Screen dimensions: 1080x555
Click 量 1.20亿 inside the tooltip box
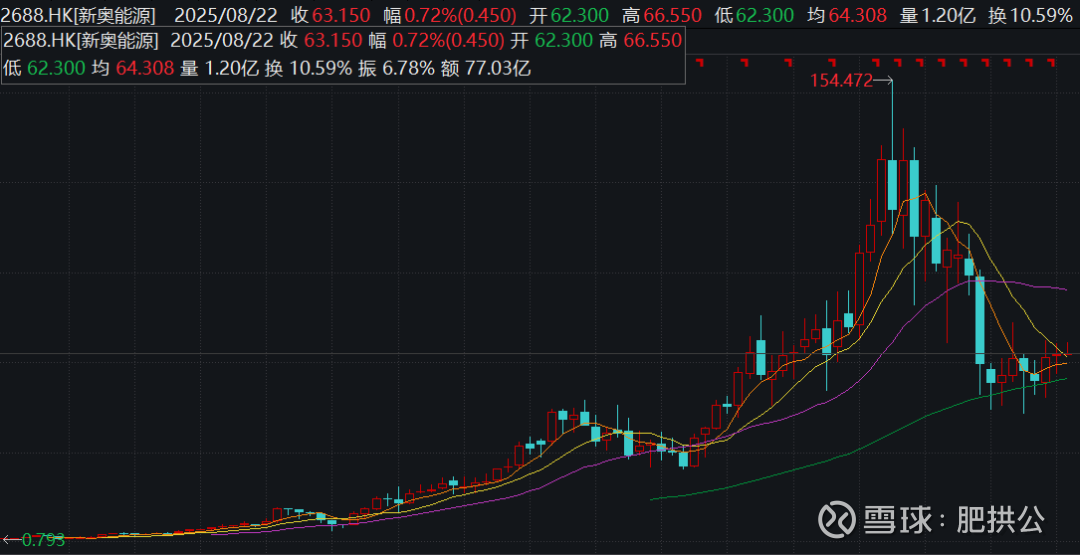coord(219,68)
